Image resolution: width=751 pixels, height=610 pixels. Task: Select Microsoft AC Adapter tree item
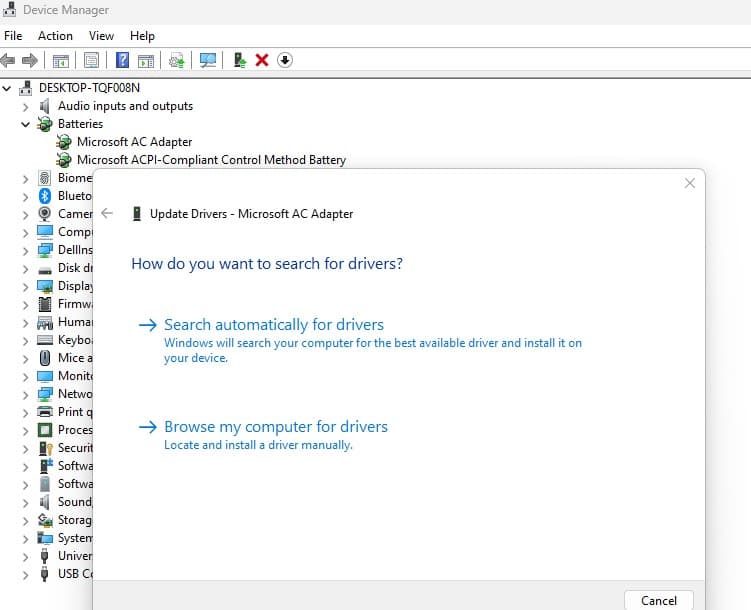tap(135, 142)
